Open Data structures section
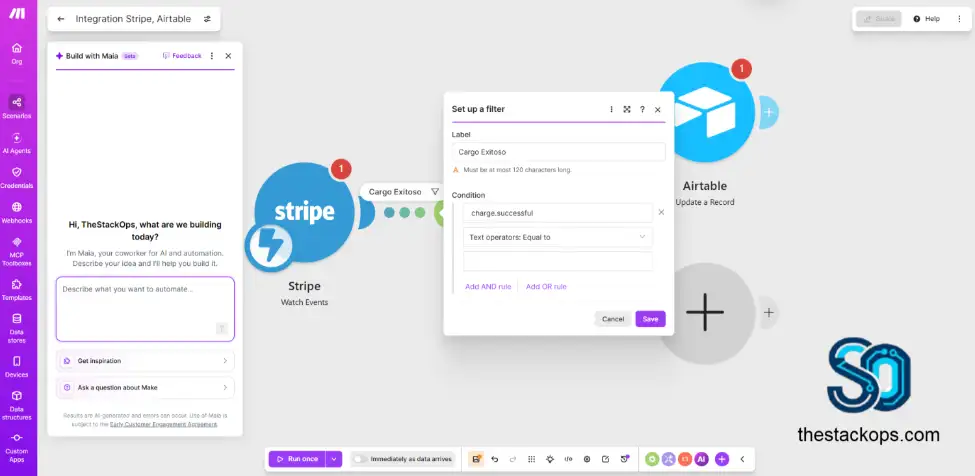This screenshot has height=476, width=975. pos(17,405)
